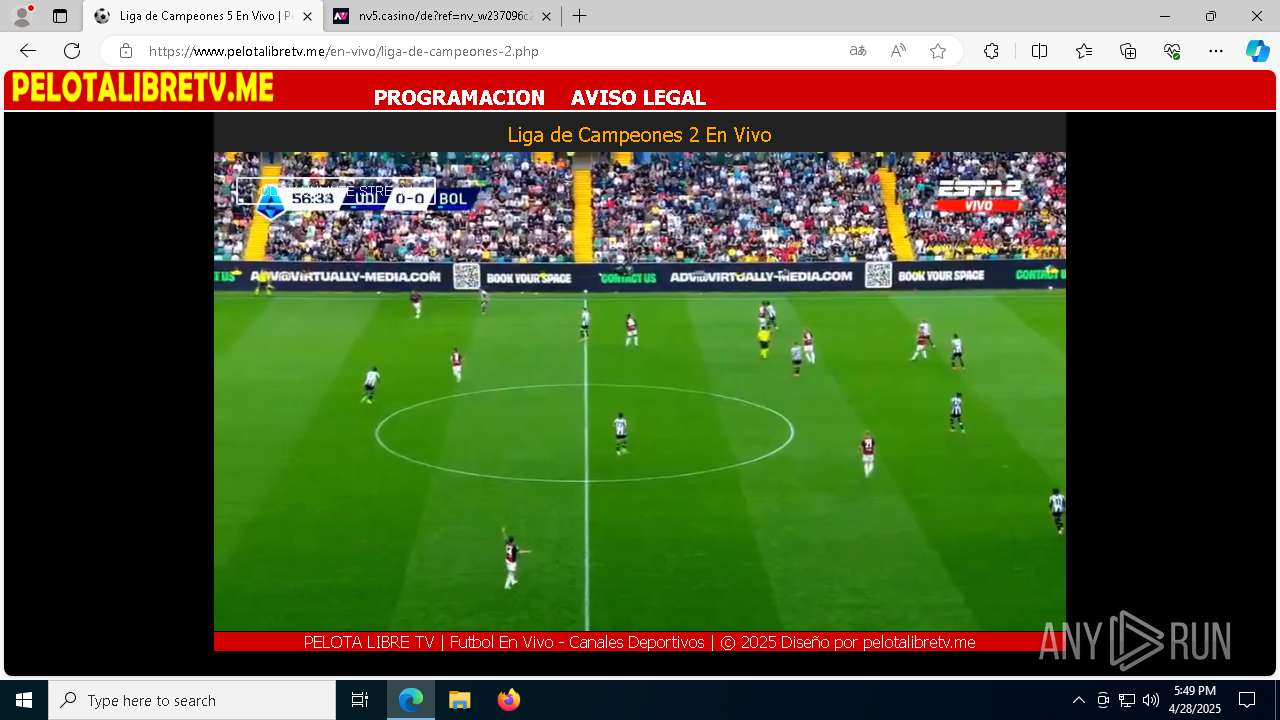Open the Windows Start menu
Image resolution: width=1280 pixels, height=720 pixels.
24,700
